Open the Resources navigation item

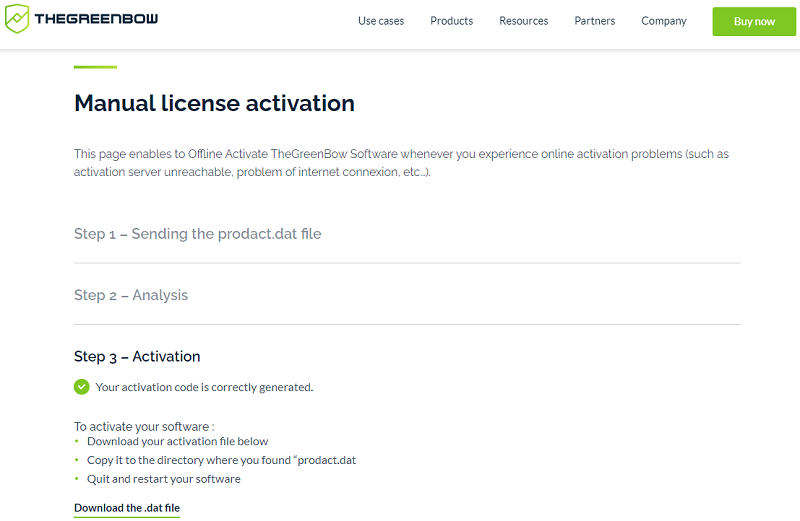coord(523,21)
